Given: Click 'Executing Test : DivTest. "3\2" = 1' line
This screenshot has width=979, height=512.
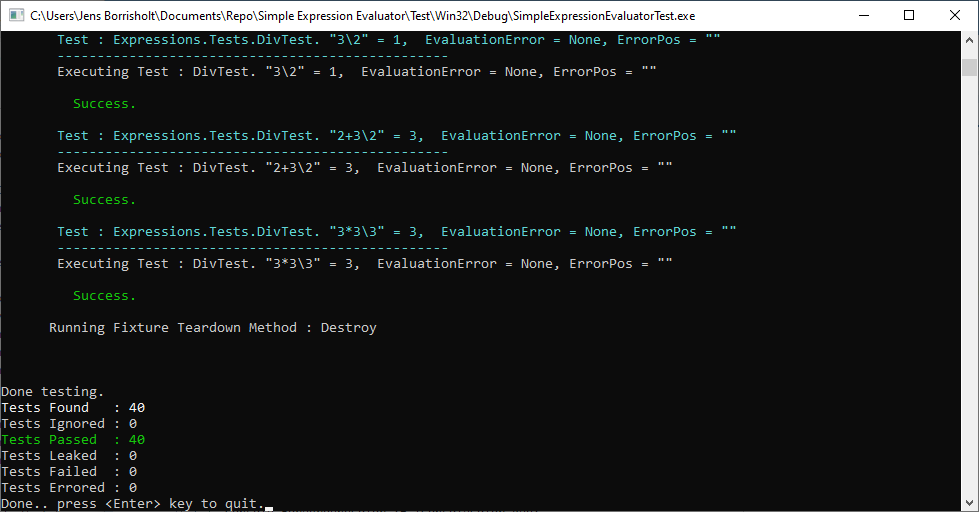Looking at the screenshot, I should pos(357,72).
